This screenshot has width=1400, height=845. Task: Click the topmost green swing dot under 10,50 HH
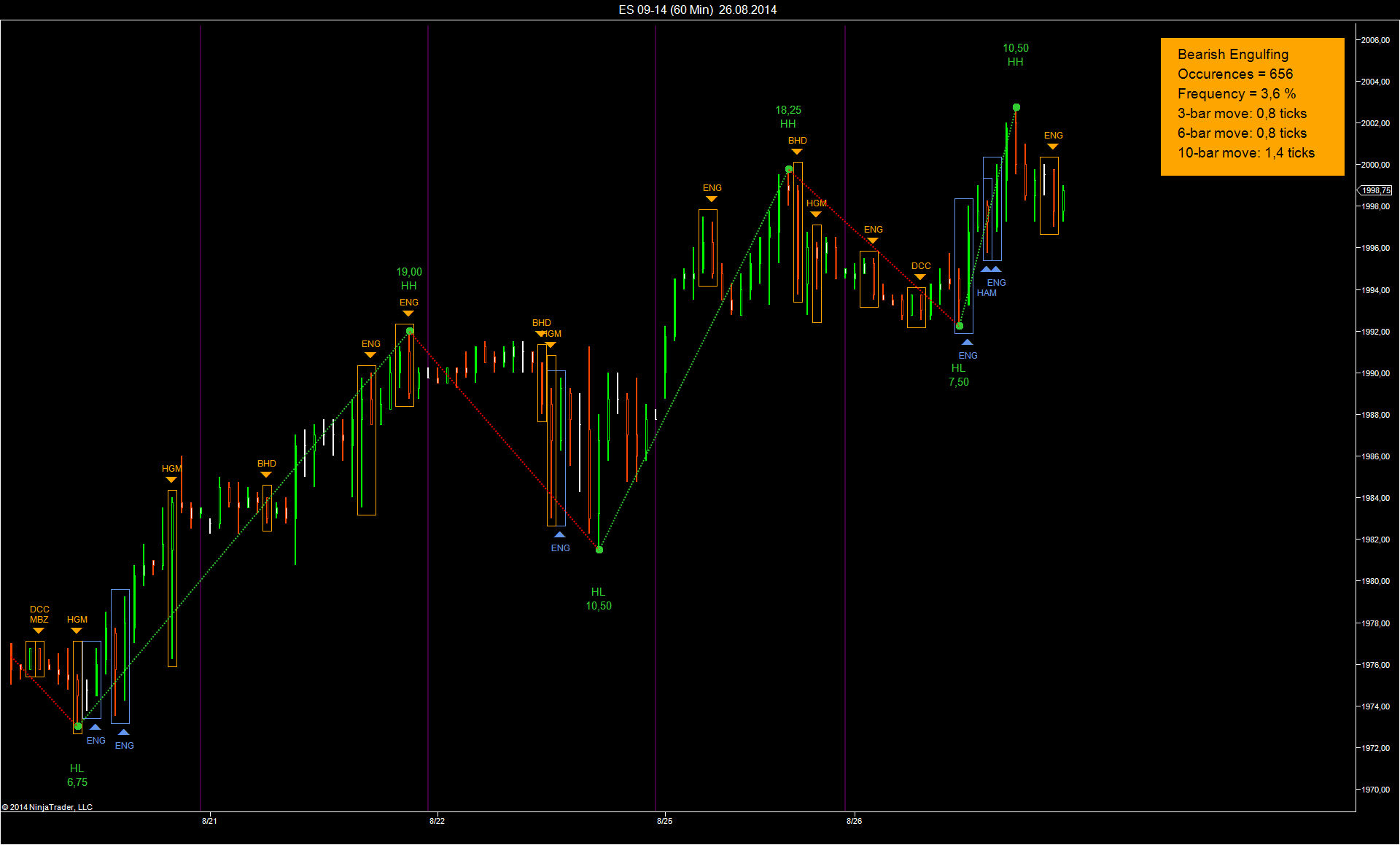coord(1016,107)
